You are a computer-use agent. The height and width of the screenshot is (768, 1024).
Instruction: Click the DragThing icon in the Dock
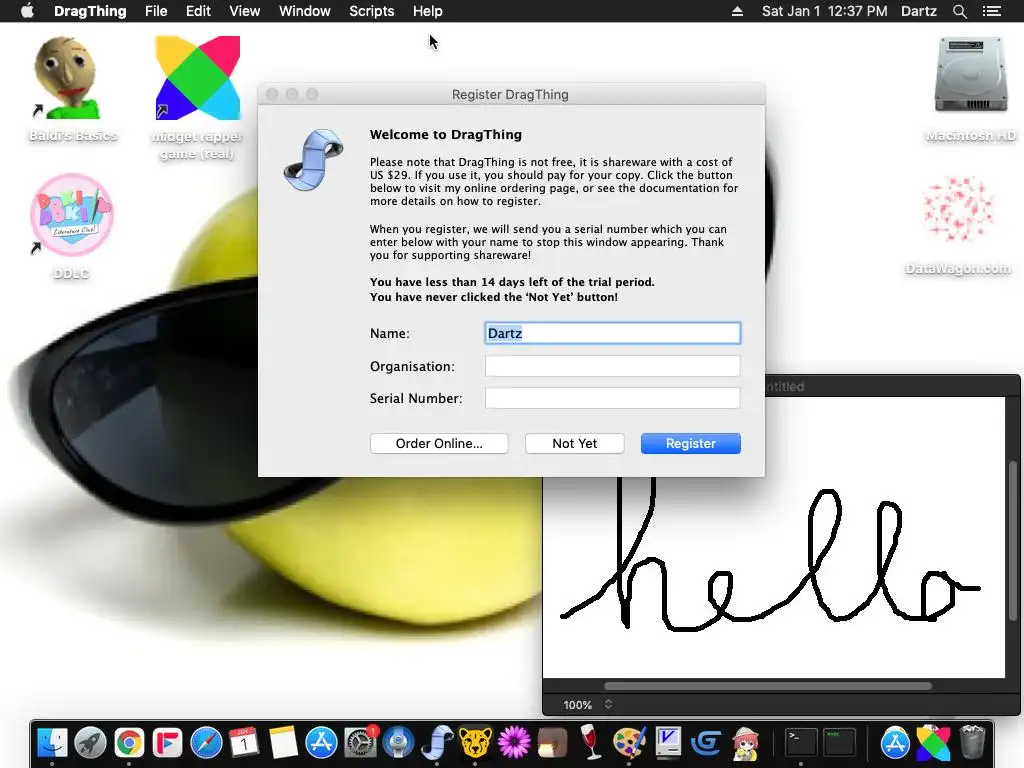coord(437,743)
